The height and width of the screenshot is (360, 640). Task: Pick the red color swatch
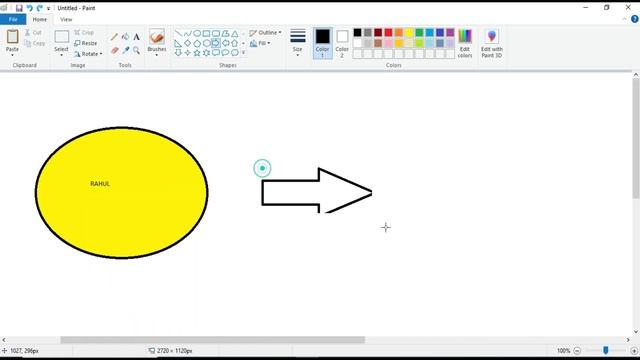(x=389, y=33)
